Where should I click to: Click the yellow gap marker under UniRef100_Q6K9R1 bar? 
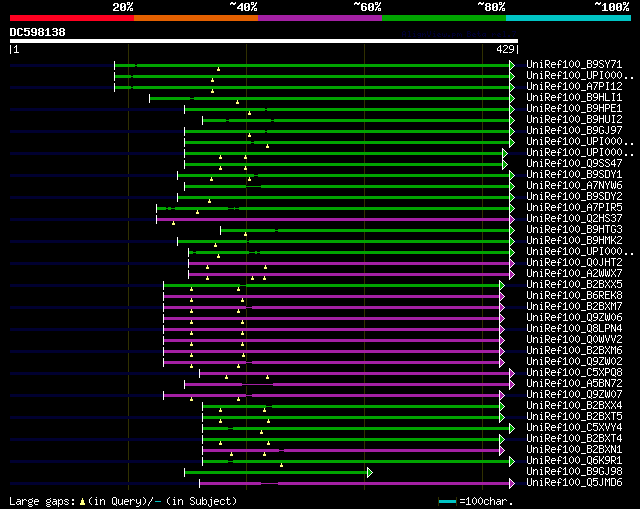point(281,465)
